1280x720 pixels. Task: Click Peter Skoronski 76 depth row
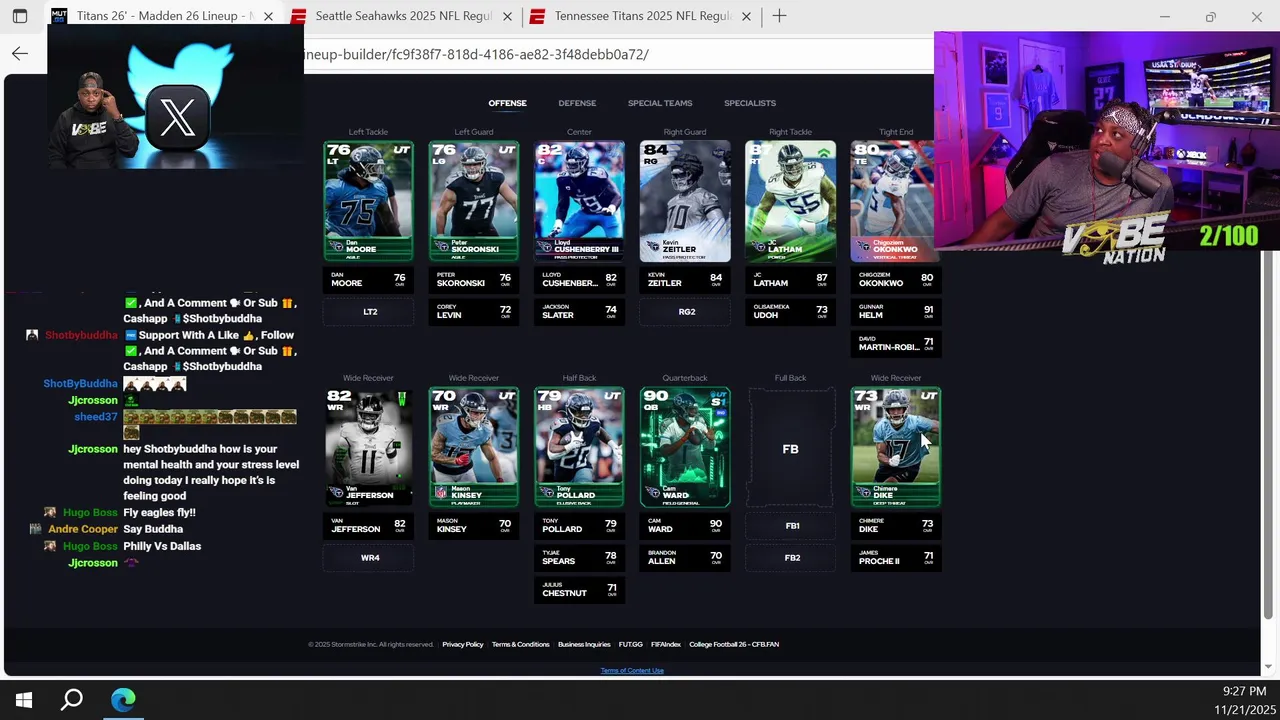(474, 280)
